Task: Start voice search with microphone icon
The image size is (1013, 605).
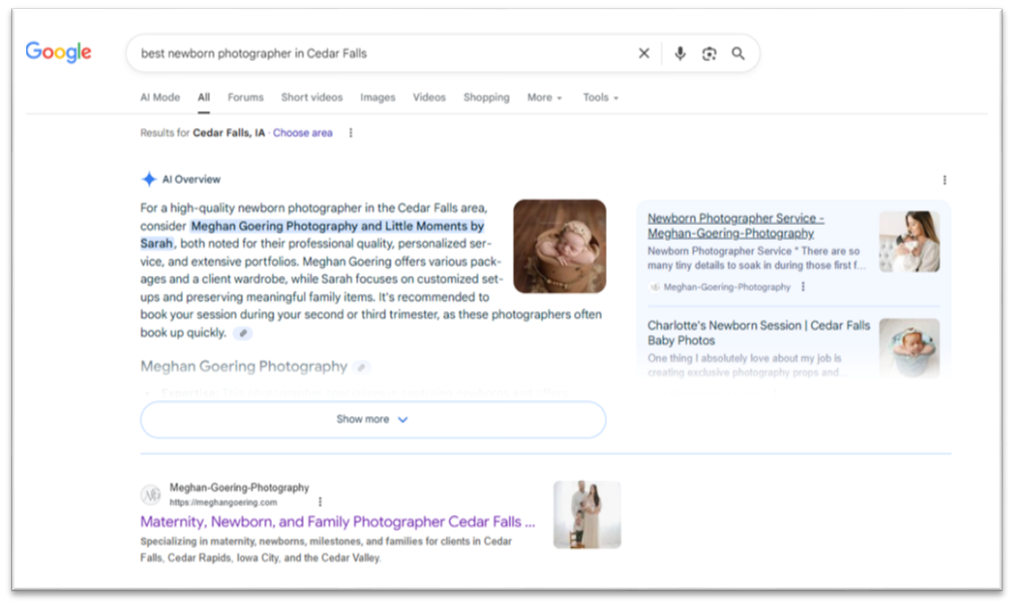Action: pyautogui.click(x=680, y=54)
